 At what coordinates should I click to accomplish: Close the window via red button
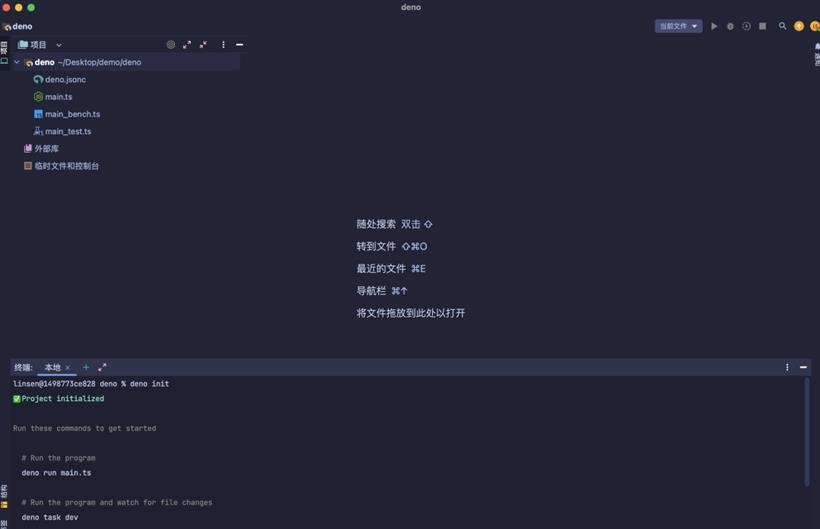(x=6, y=7)
